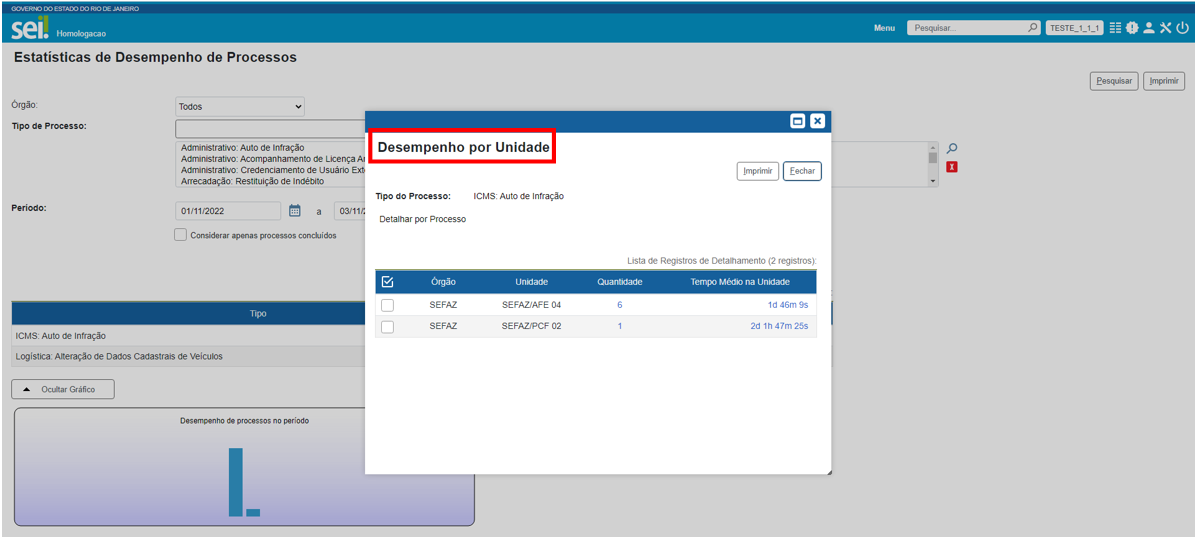Open calendar picker for start date

(x=295, y=211)
